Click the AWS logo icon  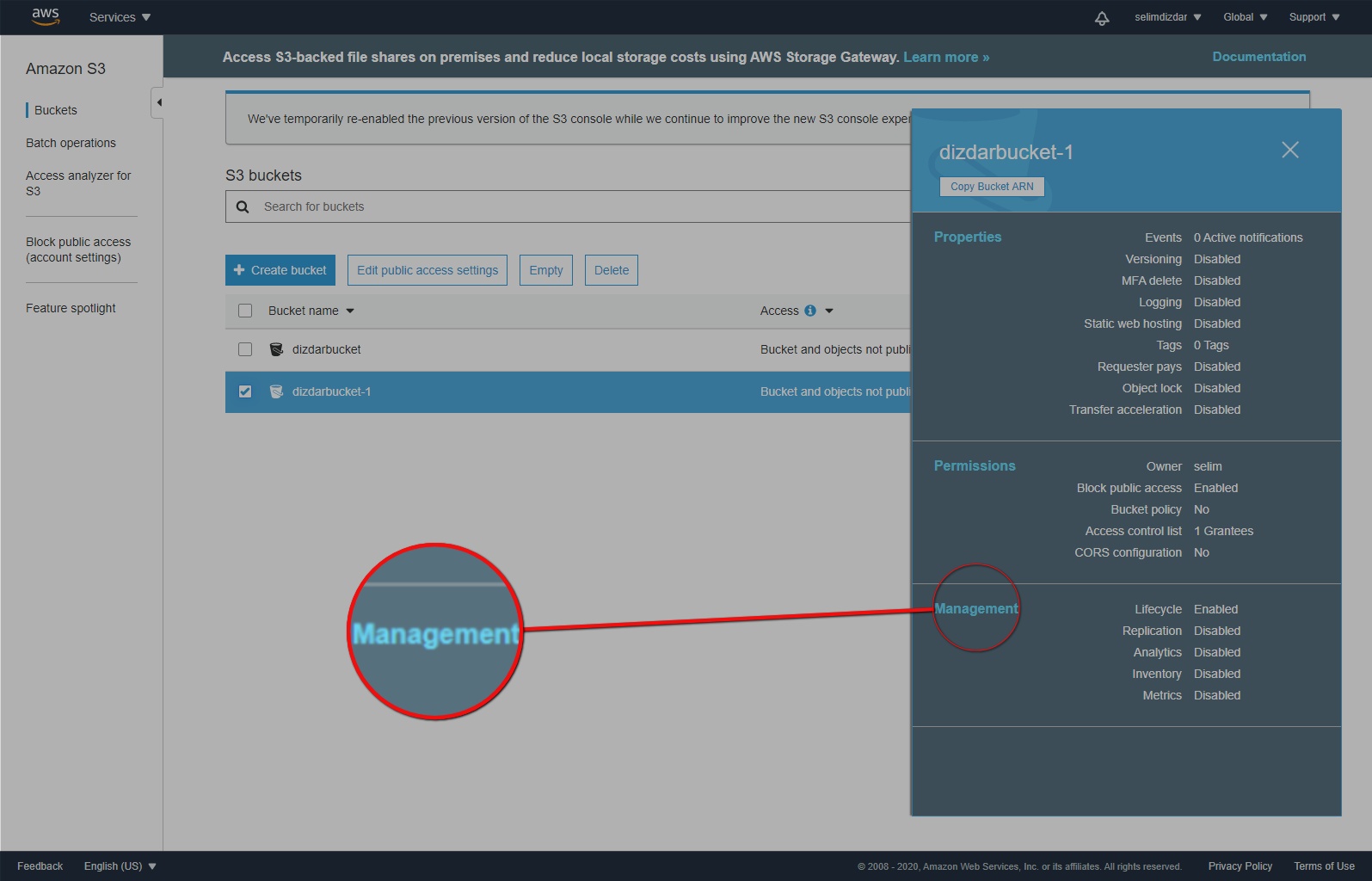[46, 16]
